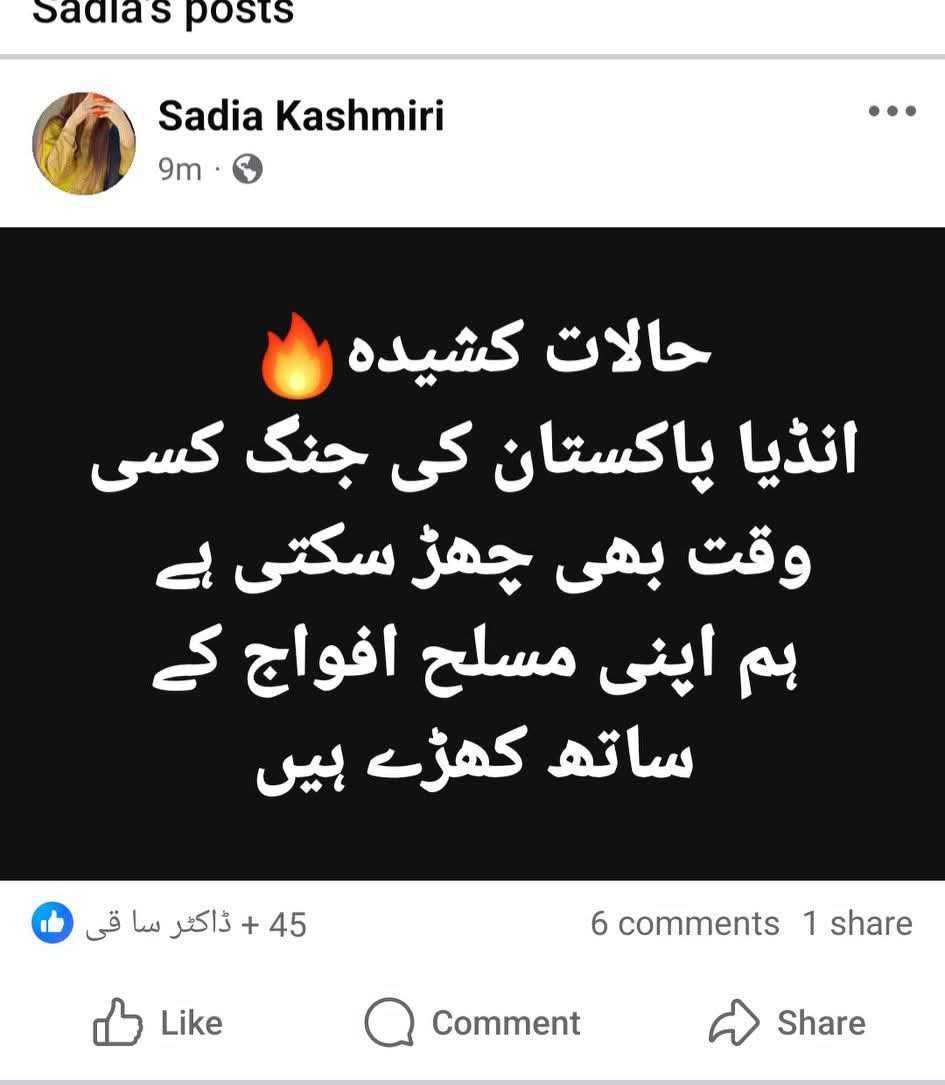View the 1 share details
The image size is (945, 1085).
(x=857, y=924)
